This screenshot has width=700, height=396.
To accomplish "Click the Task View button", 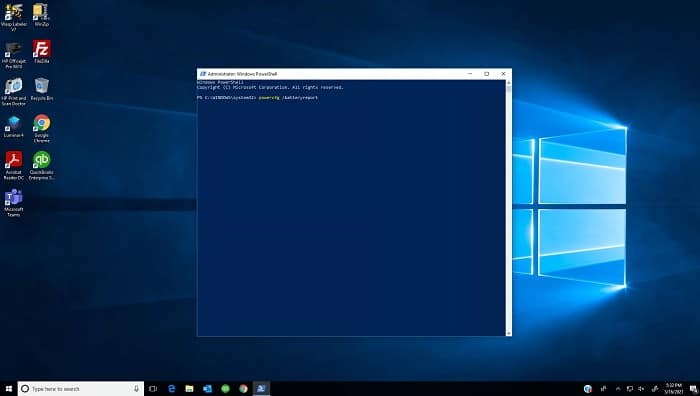I will tap(153, 389).
